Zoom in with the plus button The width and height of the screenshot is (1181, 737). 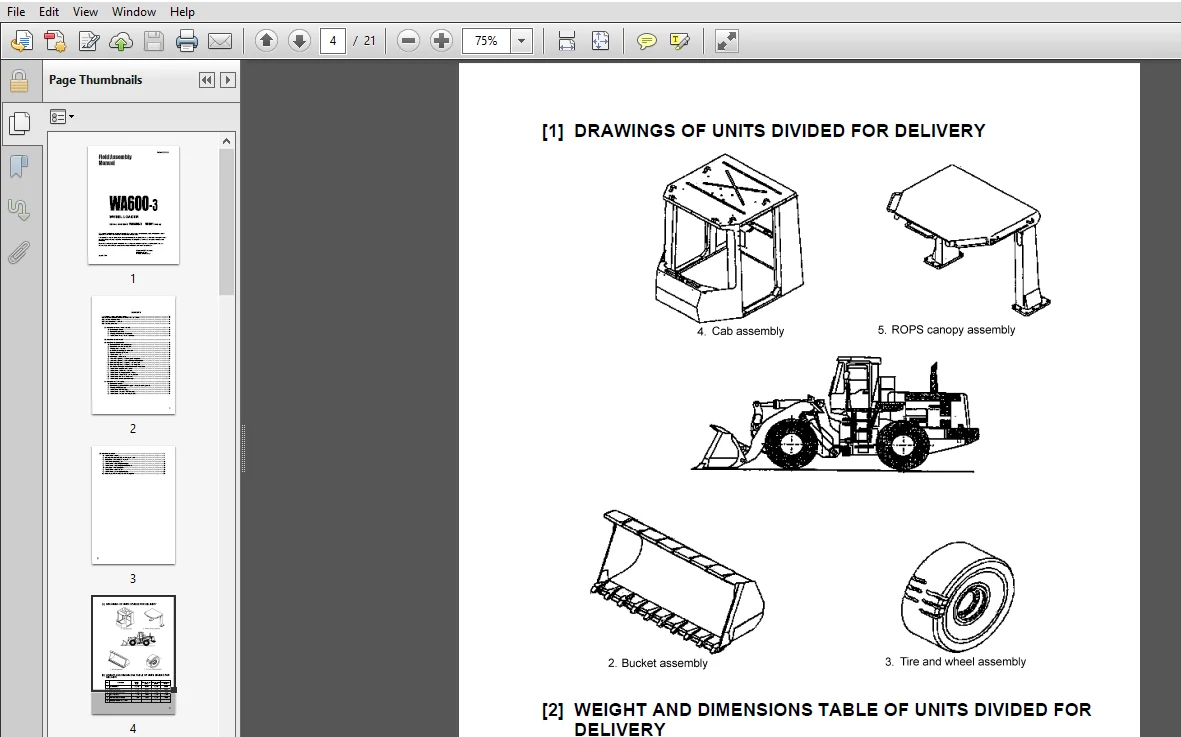(441, 41)
